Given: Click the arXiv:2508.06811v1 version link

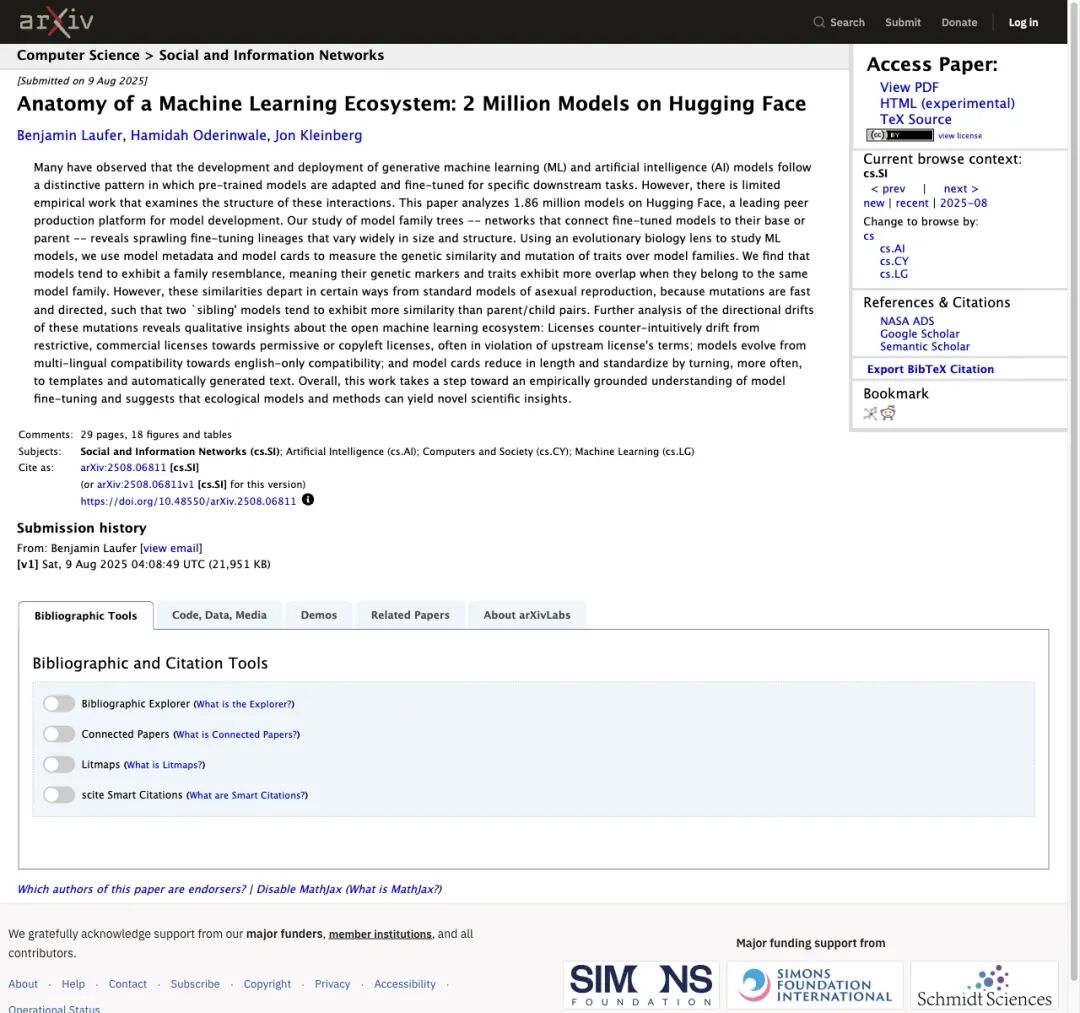Looking at the screenshot, I should click(x=145, y=484).
